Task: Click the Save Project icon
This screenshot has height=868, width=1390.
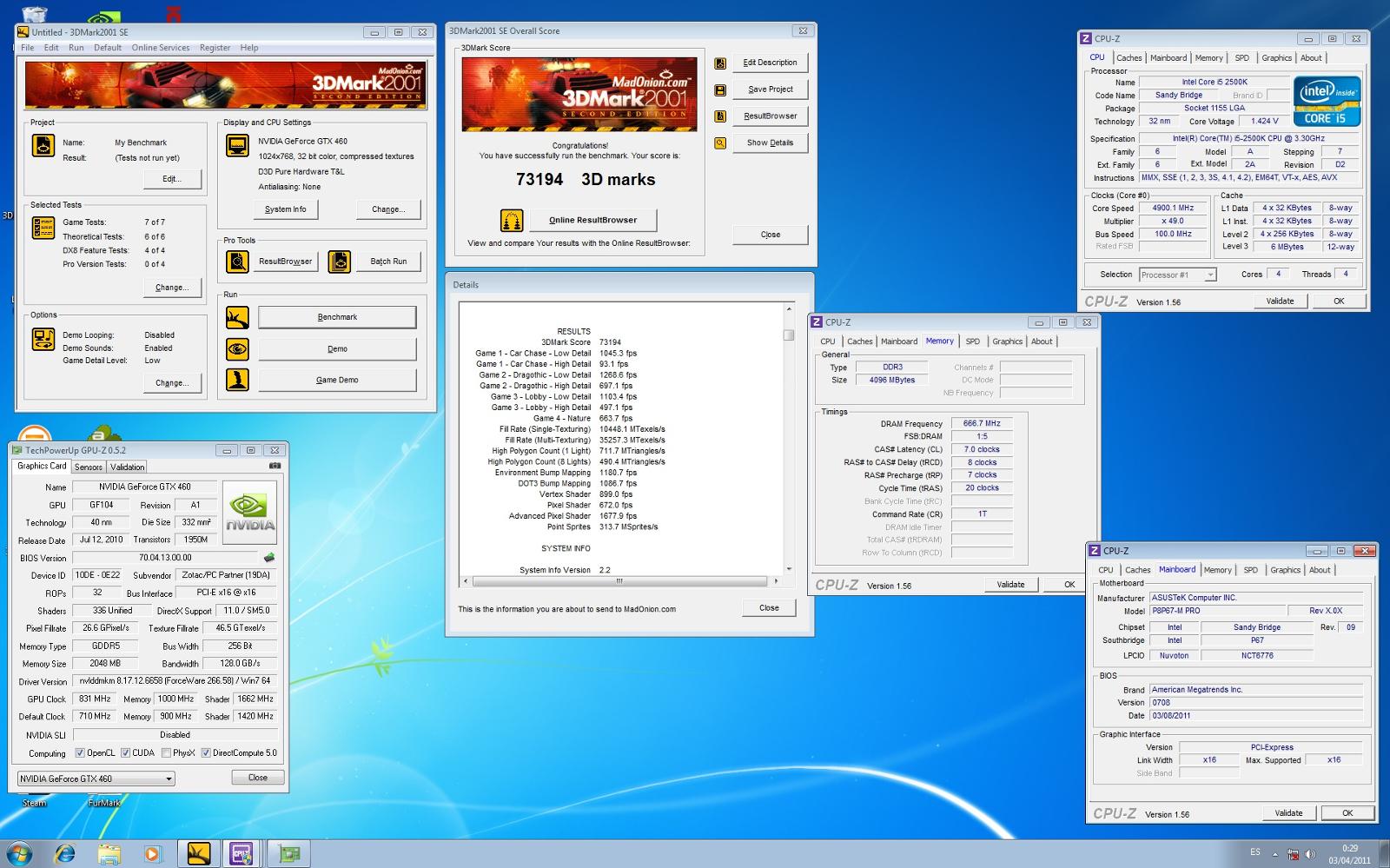Action: (720, 89)
